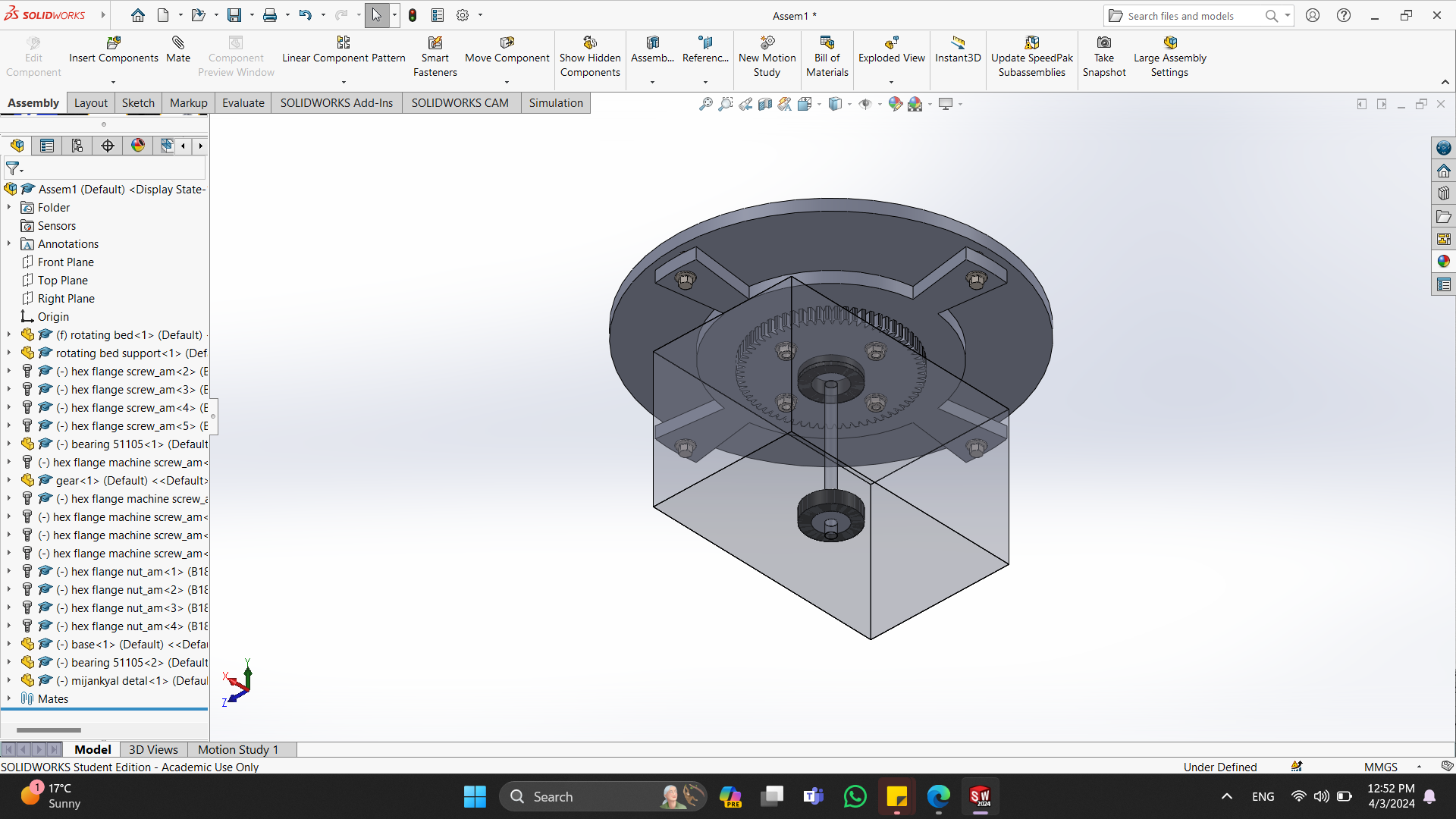1456x819 pixels.
Task: Open Linear Component Pattern tool
Action: (x=344, y=49)
